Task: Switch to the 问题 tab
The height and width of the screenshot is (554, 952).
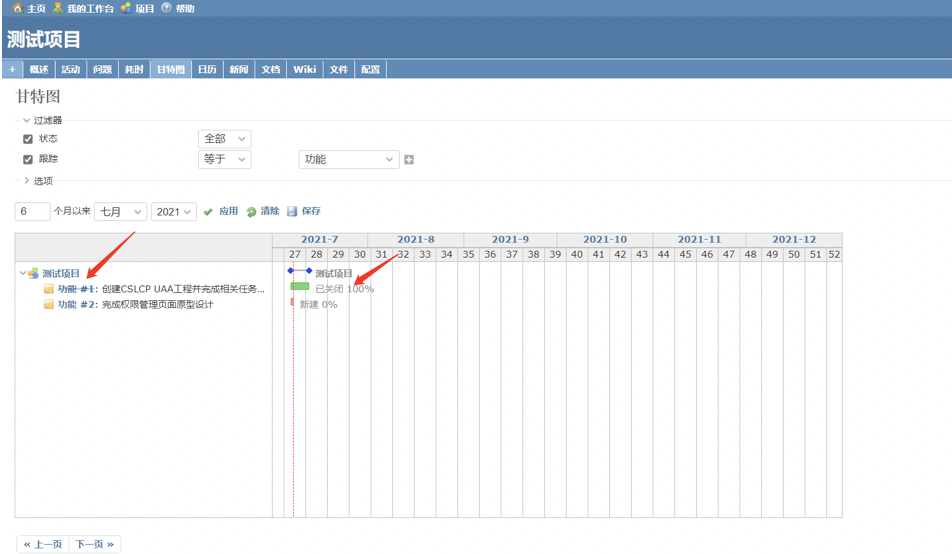Action: (103, 69)
